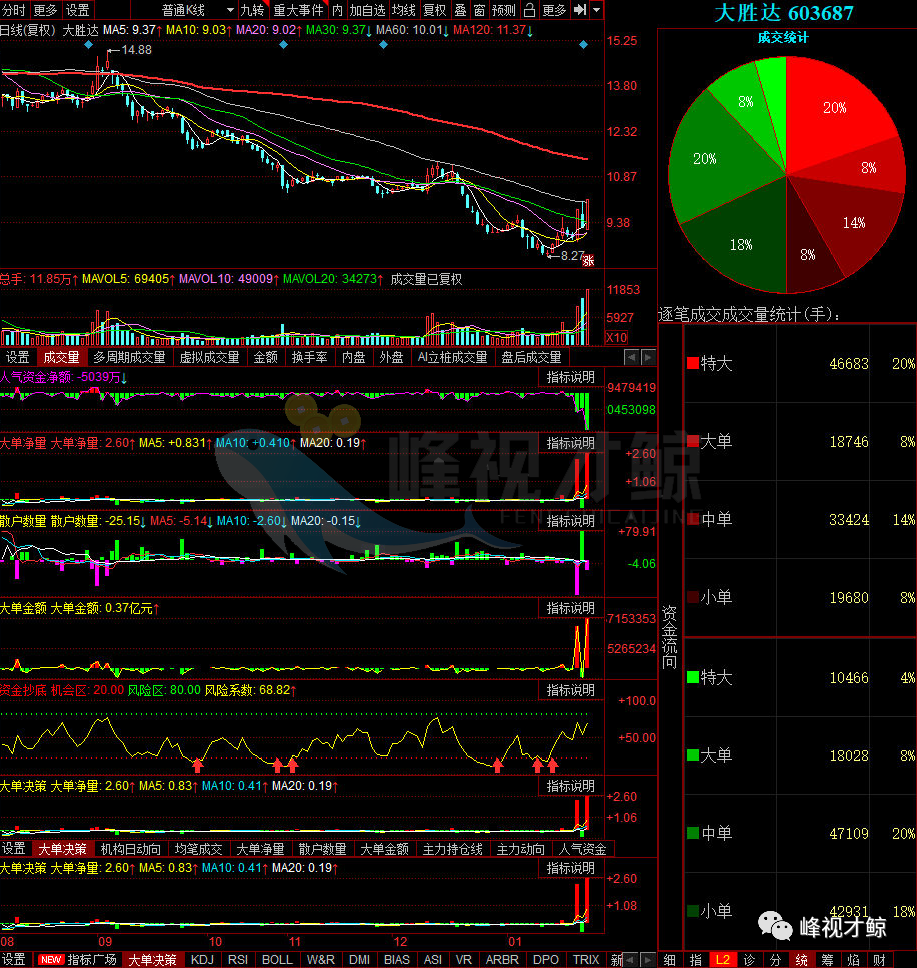The image size is (917, 968).
Task: Add stock via 加自选 button
Action: (367, 10)
